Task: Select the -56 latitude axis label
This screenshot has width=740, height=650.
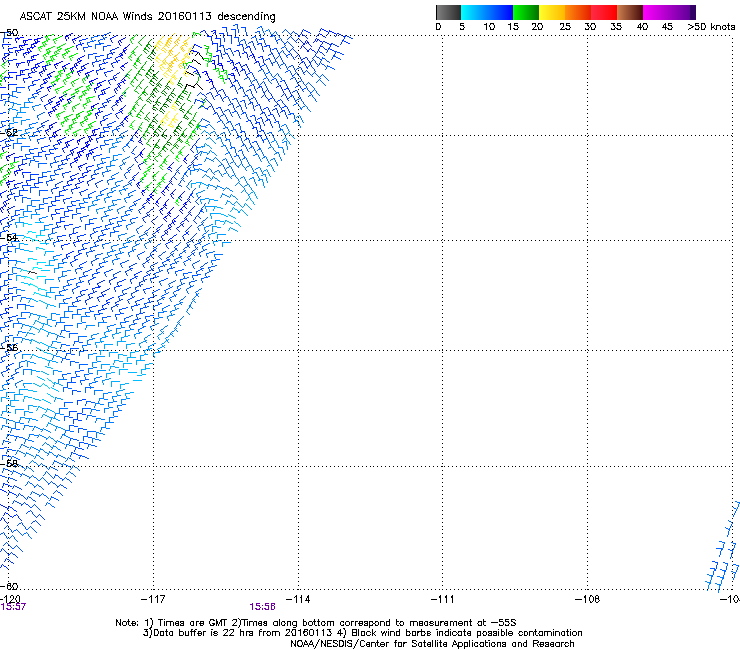Action: click(9, 348)
